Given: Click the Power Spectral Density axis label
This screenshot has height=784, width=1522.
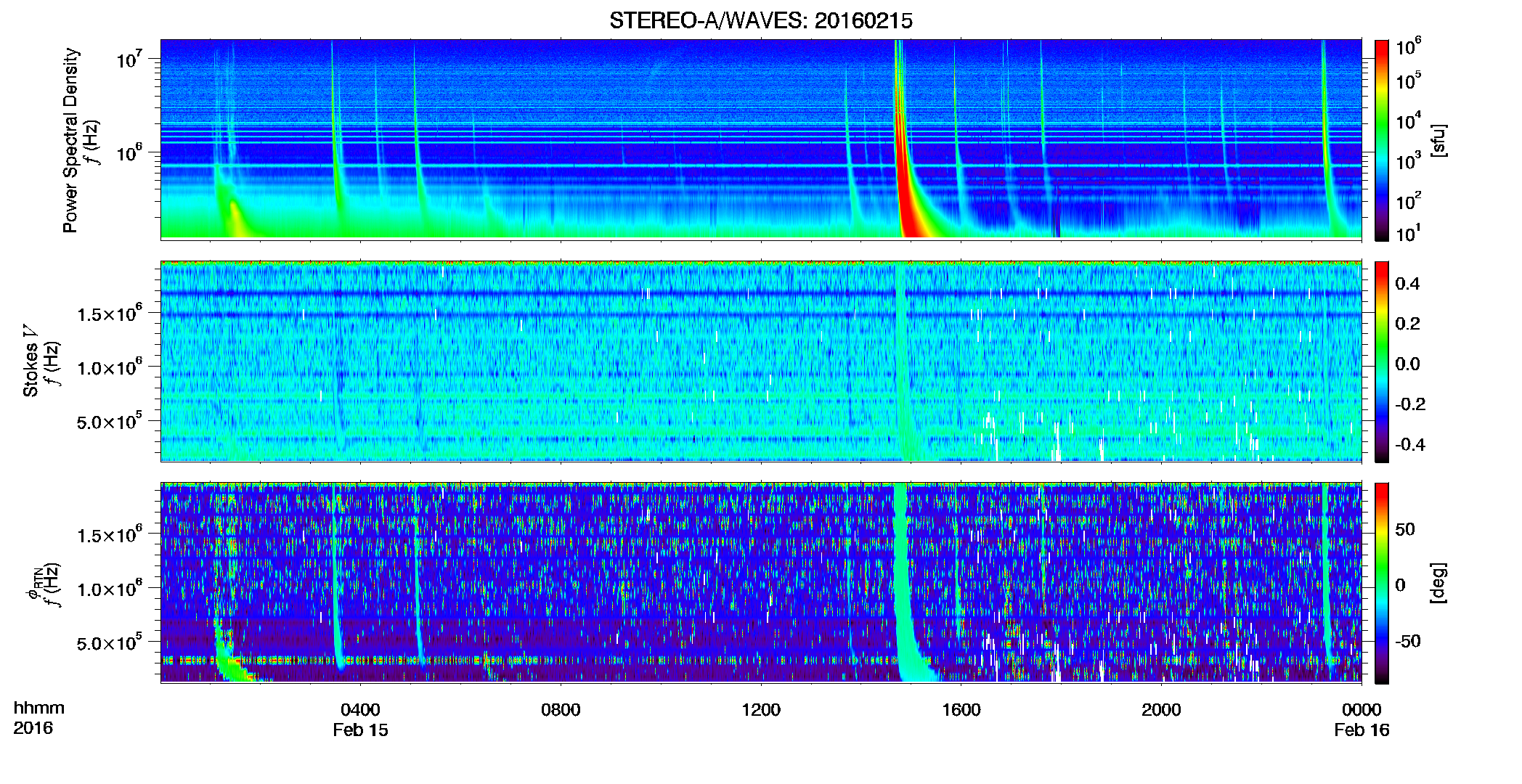Looking at the screenshot, I should 70,140.
